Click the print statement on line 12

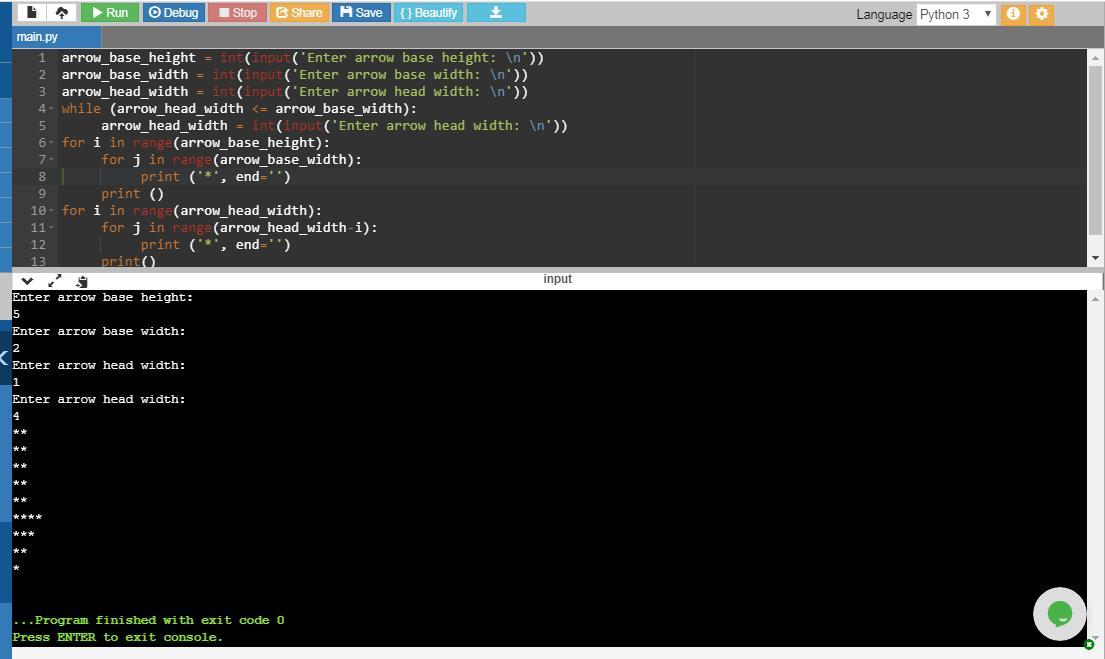pos(215,245)
